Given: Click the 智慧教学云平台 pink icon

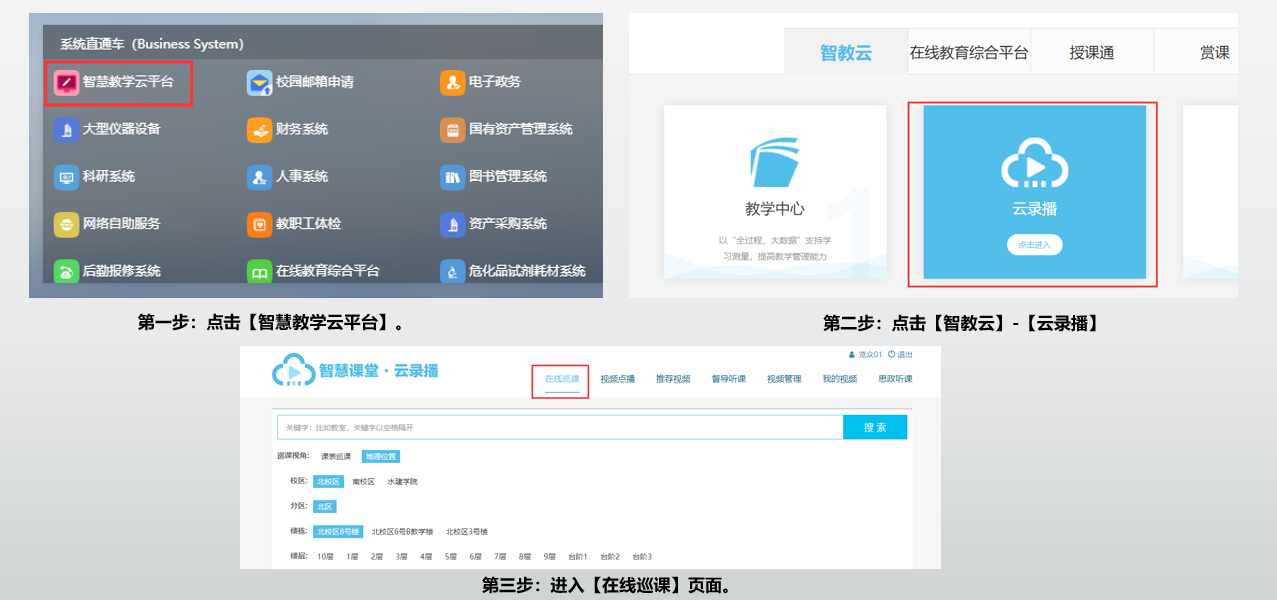Looking at the screenshot, I should pyautogui.click(x=67, y=82).
